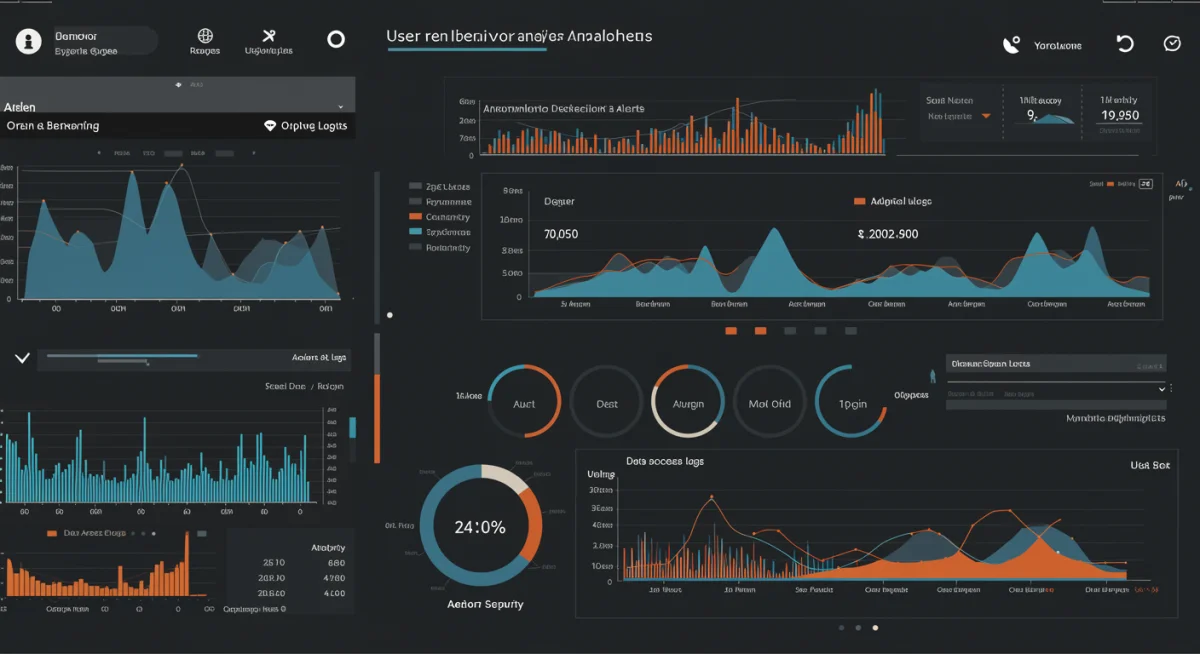Toggle the first orange carousel dot below the chart
Screen dimensions: 1200x654
[731, 330]
